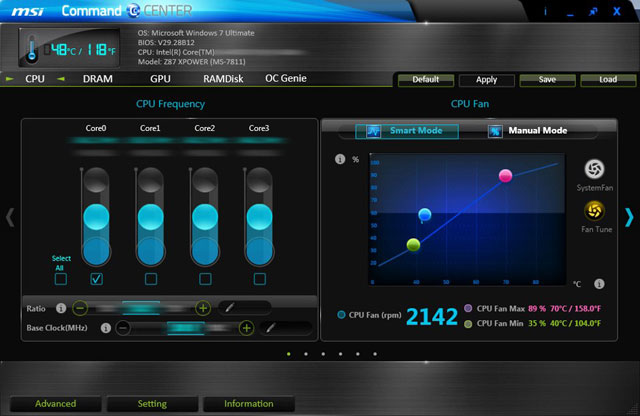Click the first page indicator dot

(289, 354)
